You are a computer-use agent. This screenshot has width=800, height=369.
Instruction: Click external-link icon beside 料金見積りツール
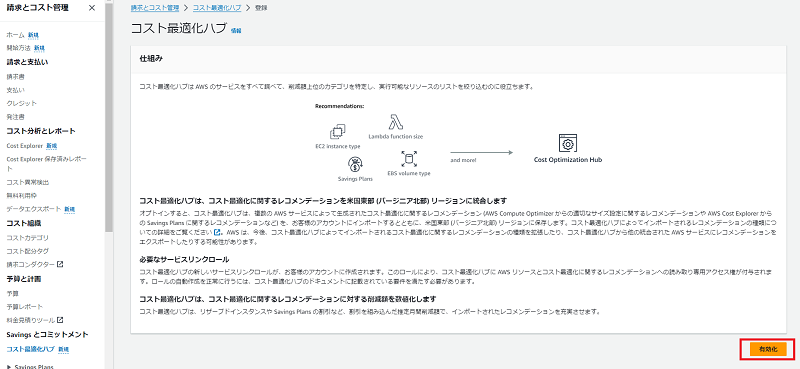60,320
